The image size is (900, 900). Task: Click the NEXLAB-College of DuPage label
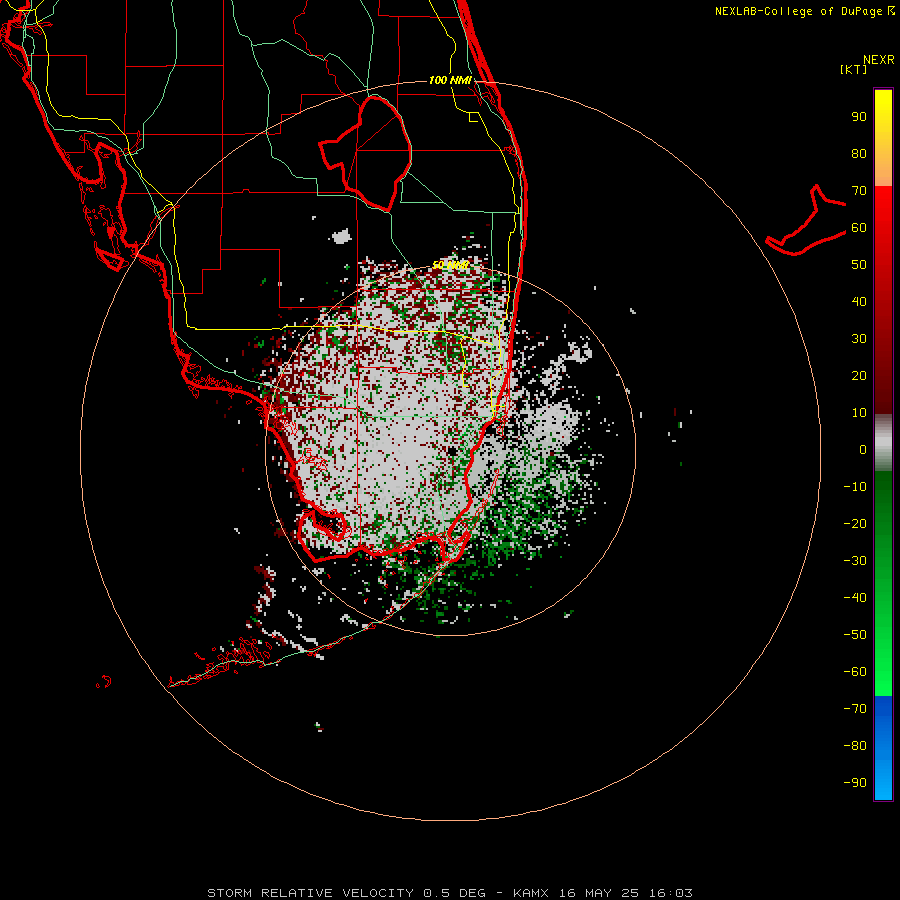coord(804,11)
